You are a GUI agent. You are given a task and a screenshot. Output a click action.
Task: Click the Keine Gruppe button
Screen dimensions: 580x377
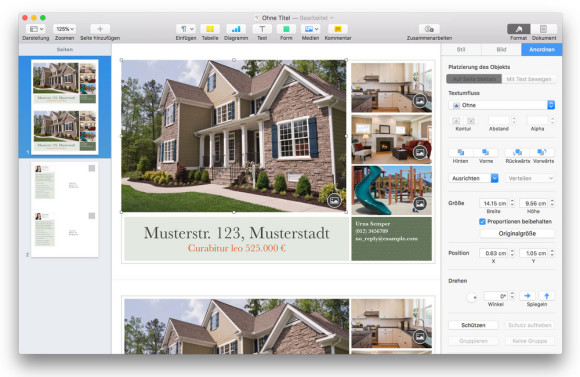[529, 341]
